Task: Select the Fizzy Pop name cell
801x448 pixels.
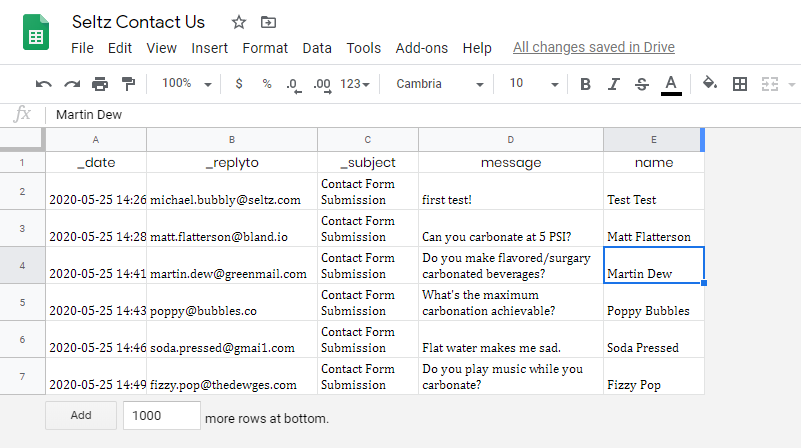Action: 654,376
